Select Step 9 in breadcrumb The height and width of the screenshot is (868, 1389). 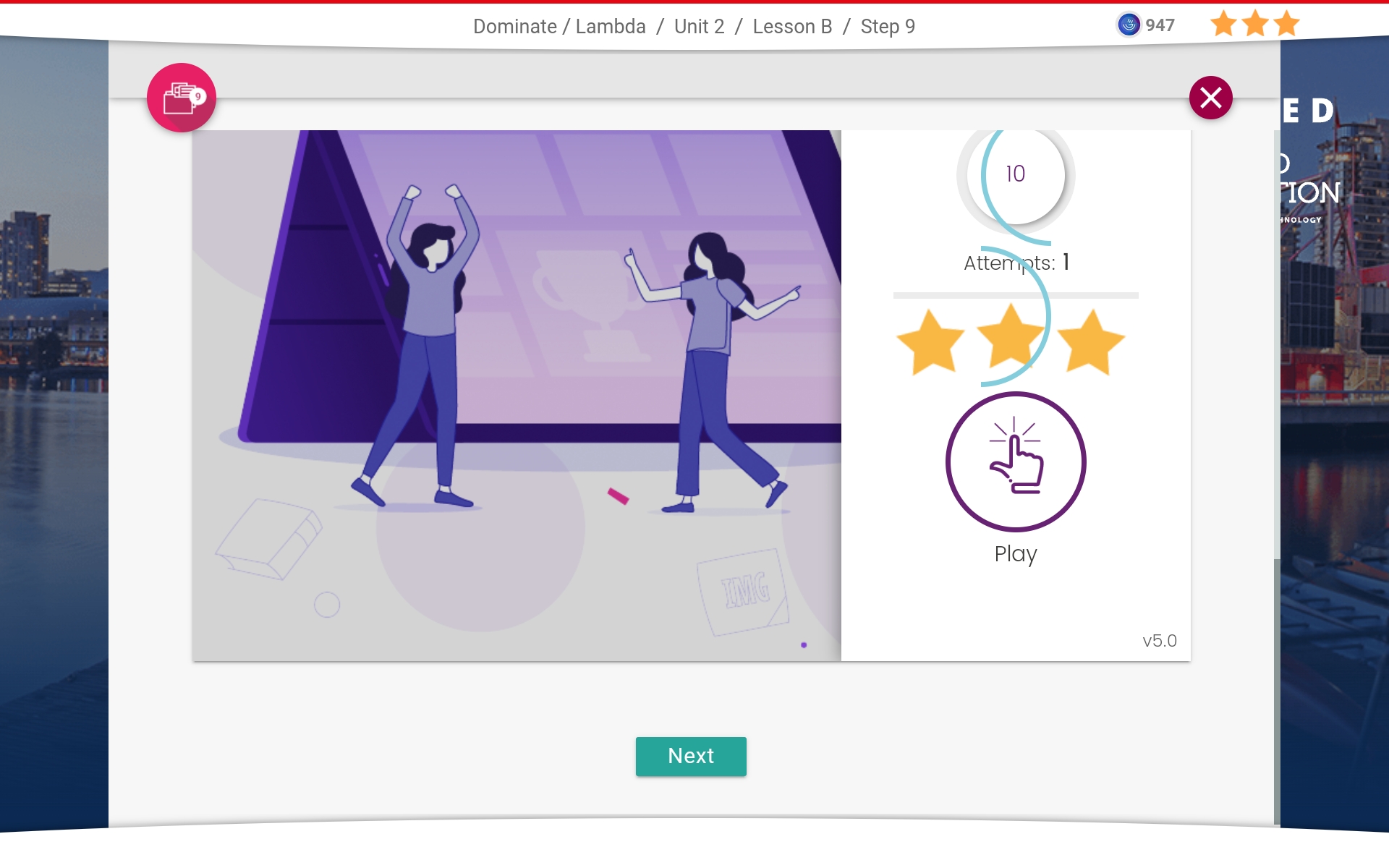click(888, 27)
